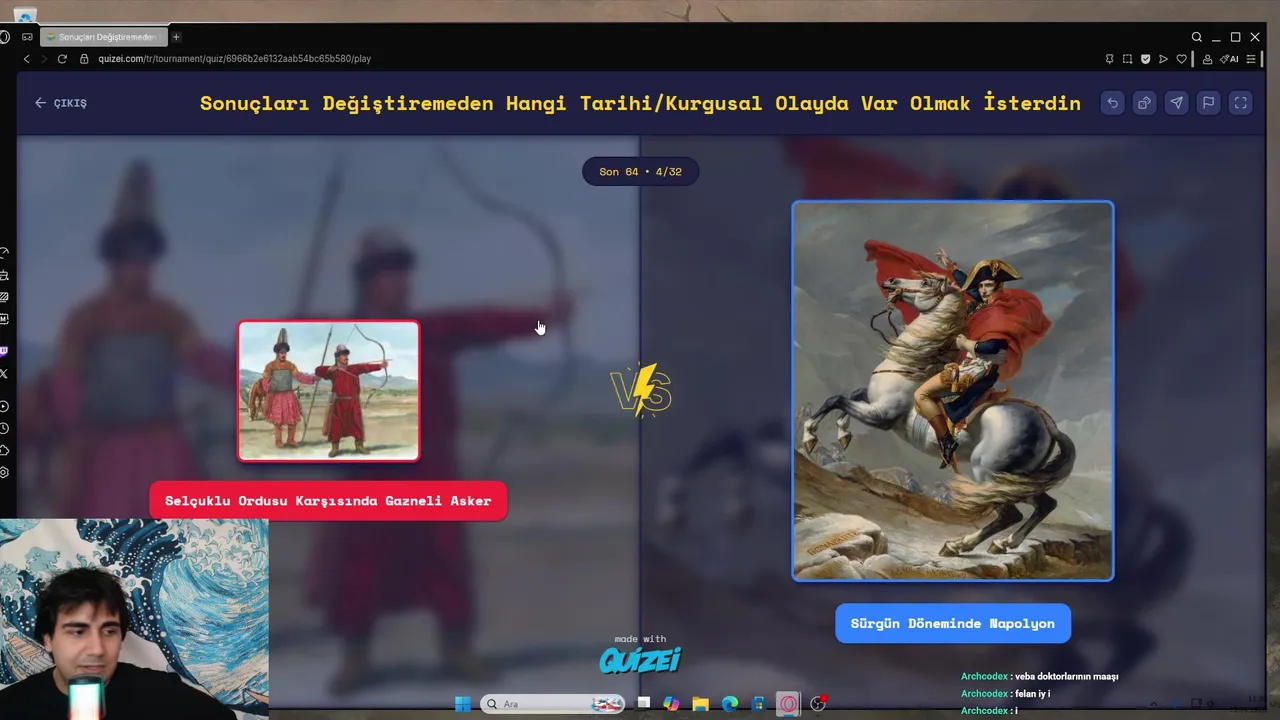Undo the last pick with the undo icon

pyautogui.click(x=1112, y=103)
